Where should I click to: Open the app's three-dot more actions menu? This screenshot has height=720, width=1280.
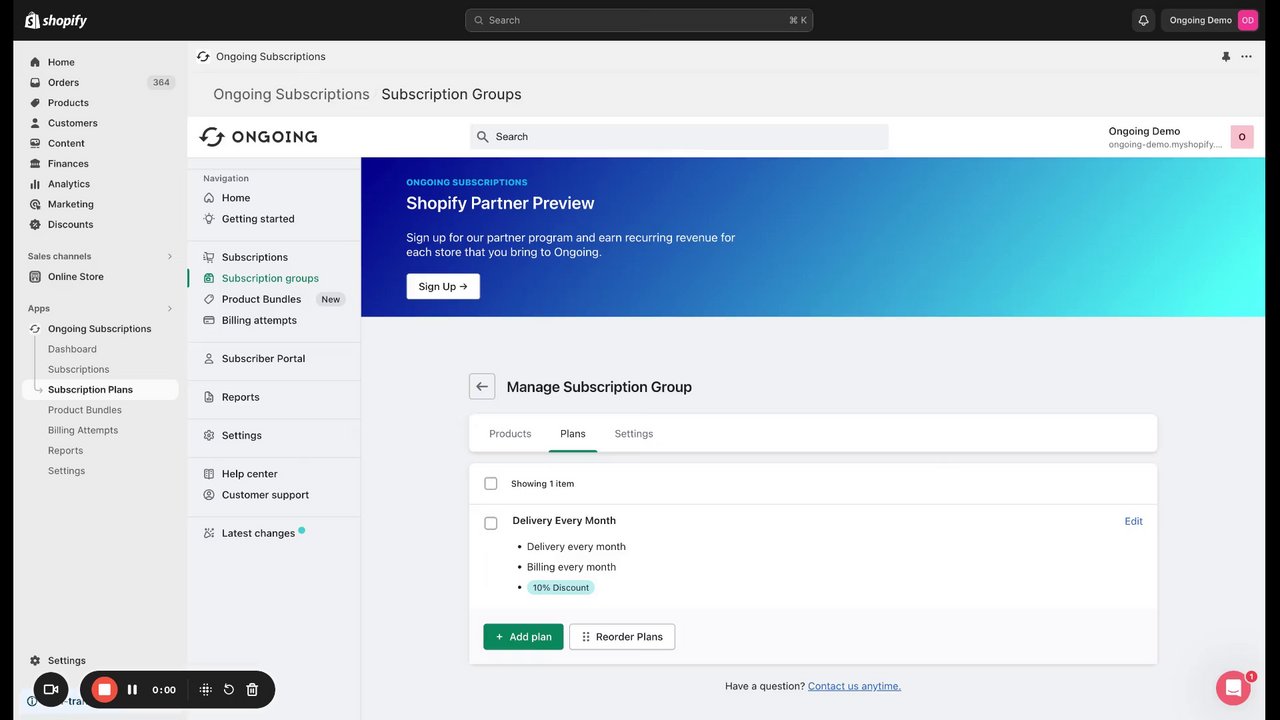[1246, 57]
